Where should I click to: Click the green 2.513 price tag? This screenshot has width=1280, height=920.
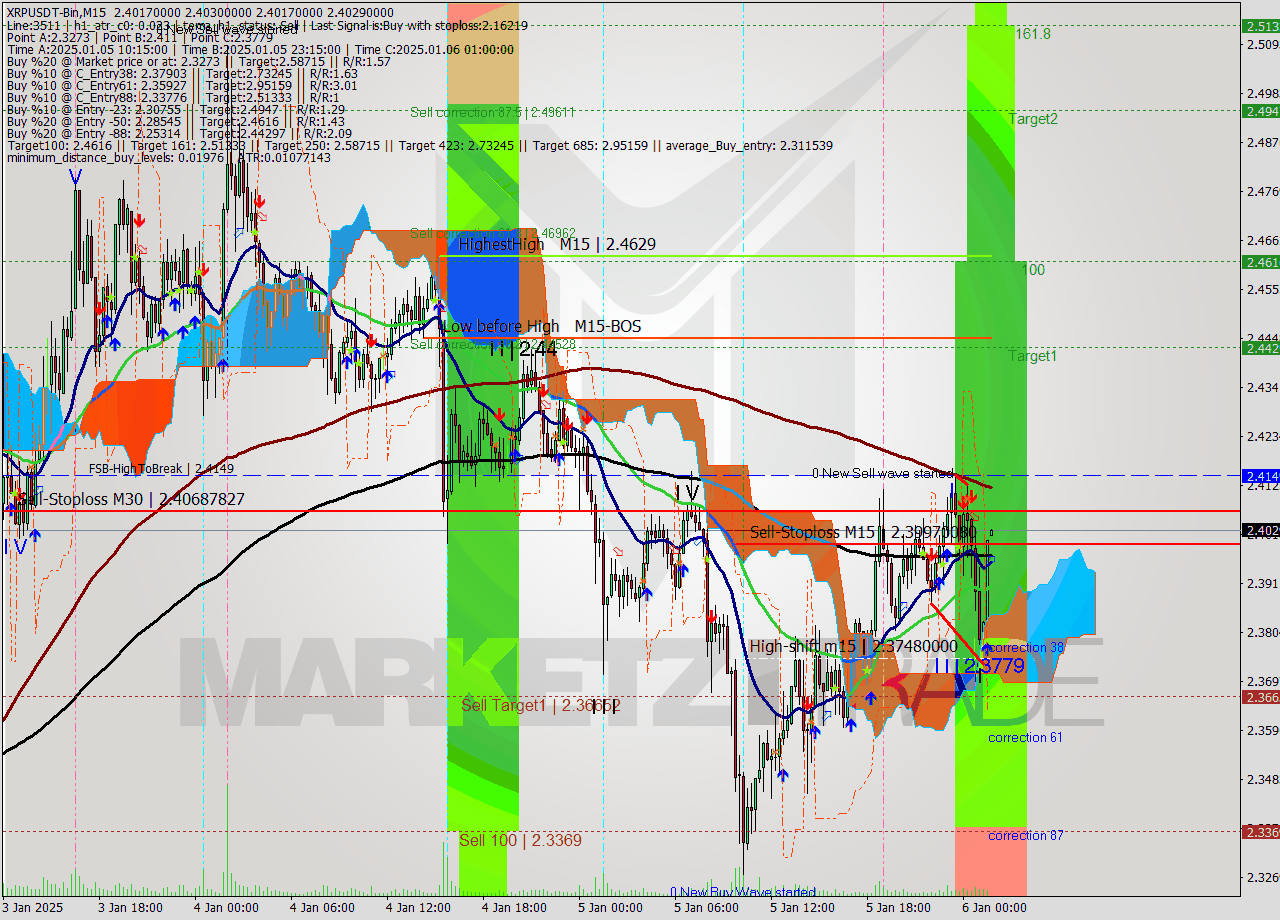click(x=1260, y=27)
